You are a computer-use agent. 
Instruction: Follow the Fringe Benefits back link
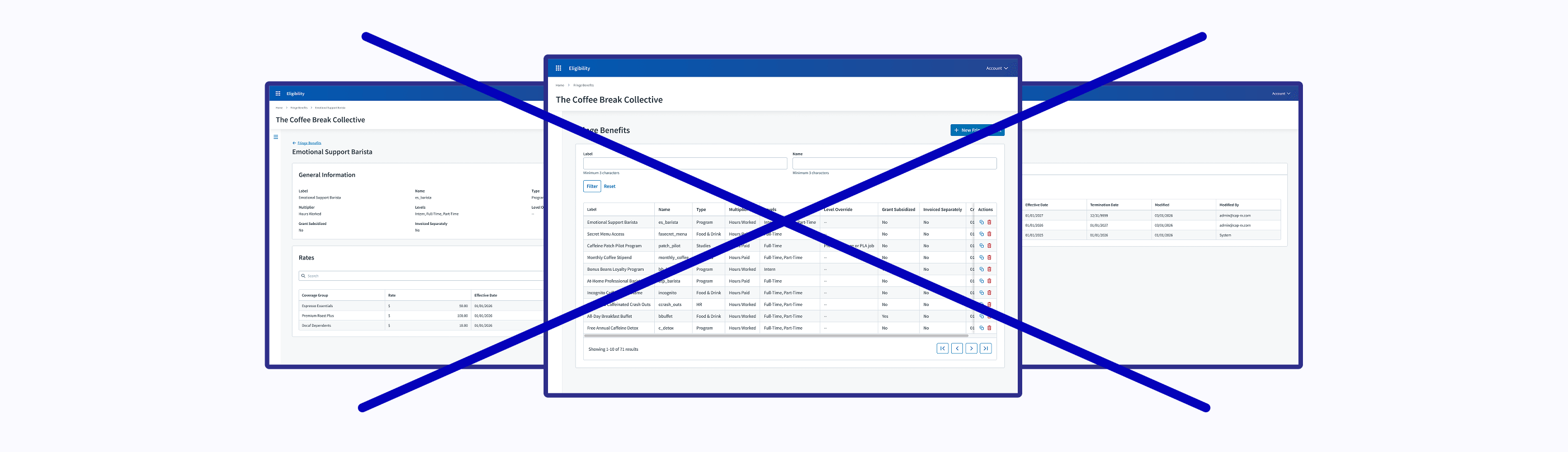309,143
